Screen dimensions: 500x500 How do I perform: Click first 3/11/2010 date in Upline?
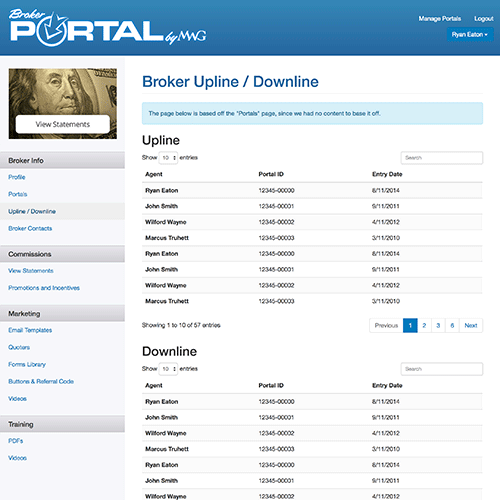coord(386,238)
